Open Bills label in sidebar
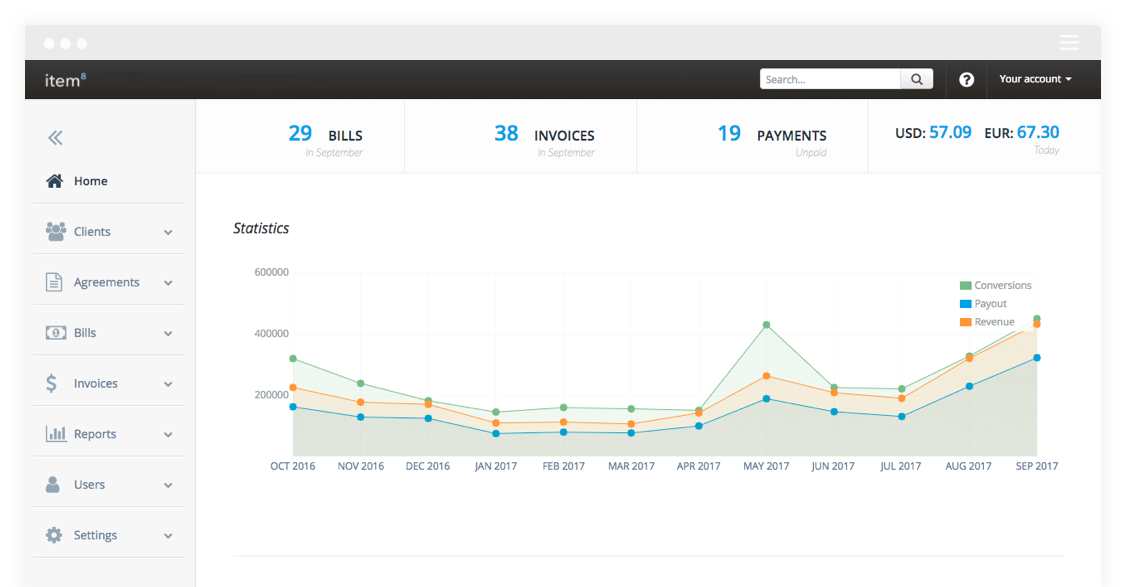Viewport: 1132px width, 587px height. coord(85,333)
